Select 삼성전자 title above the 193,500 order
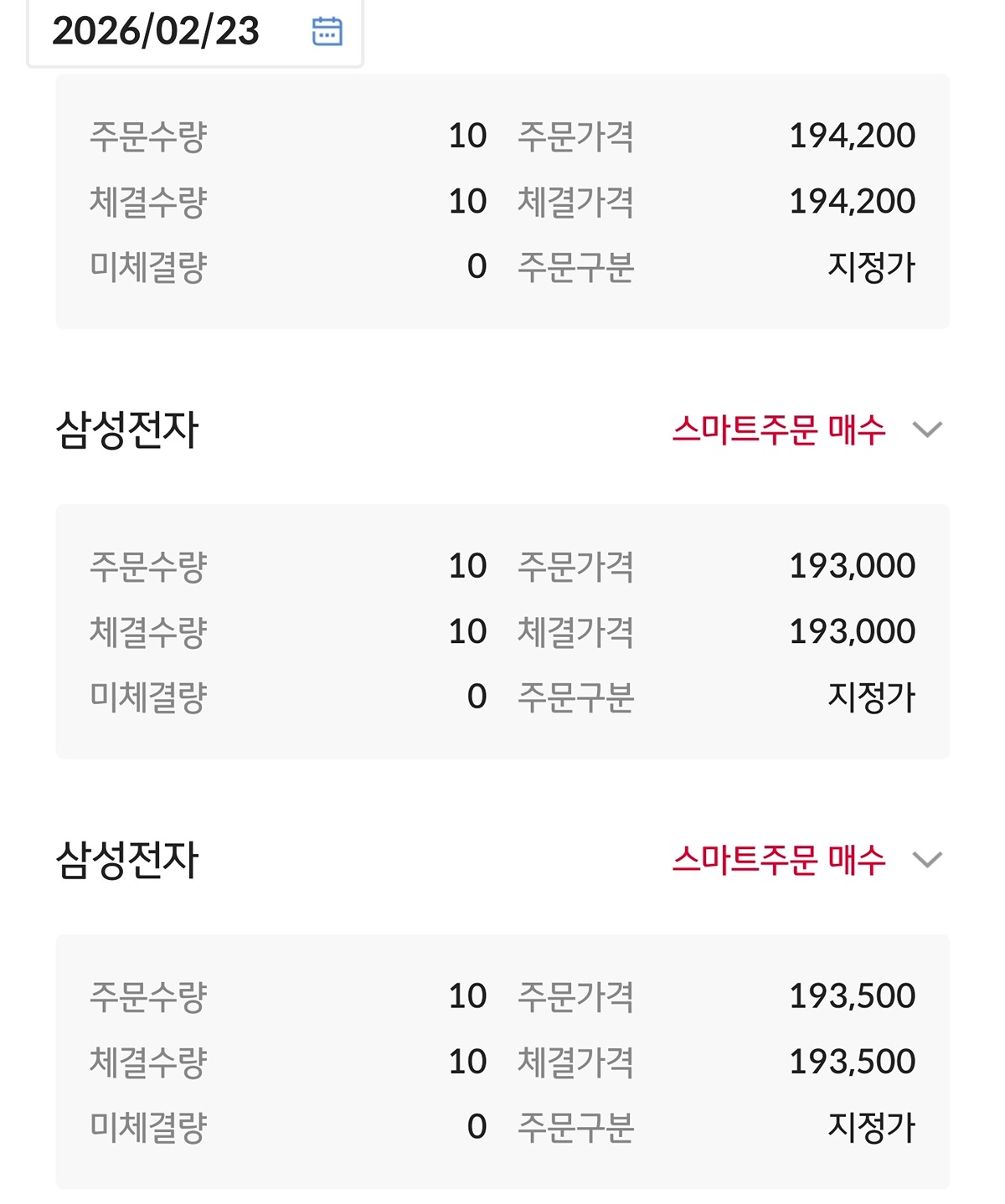 point(127,860)
